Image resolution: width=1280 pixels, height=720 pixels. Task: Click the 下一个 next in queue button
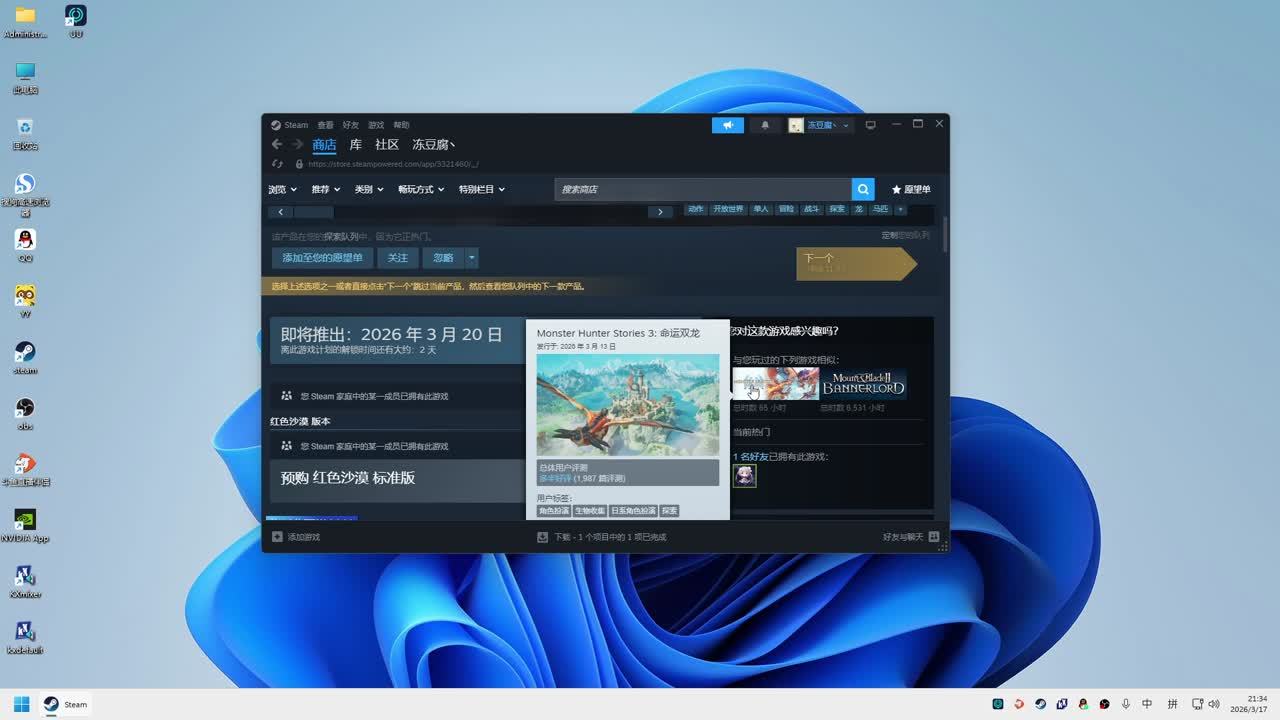point(850,263)
